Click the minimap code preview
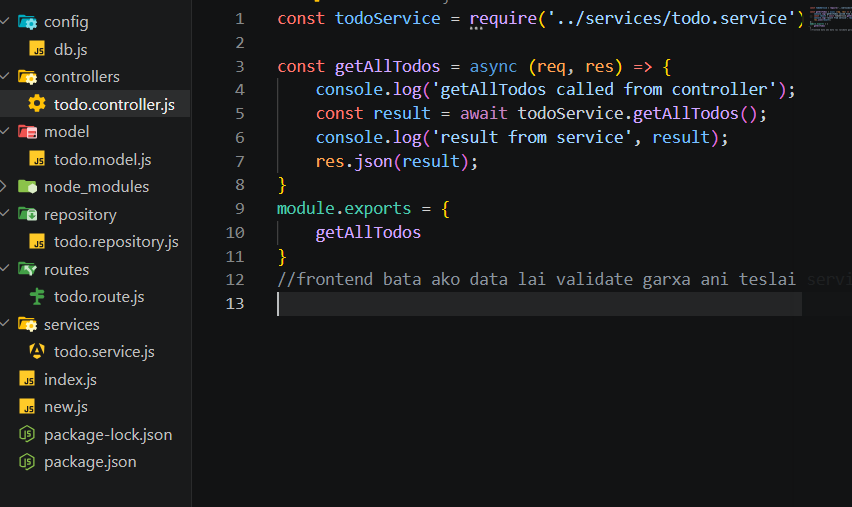852x507 pixels. pyautogui.click(x=830, y=19)
